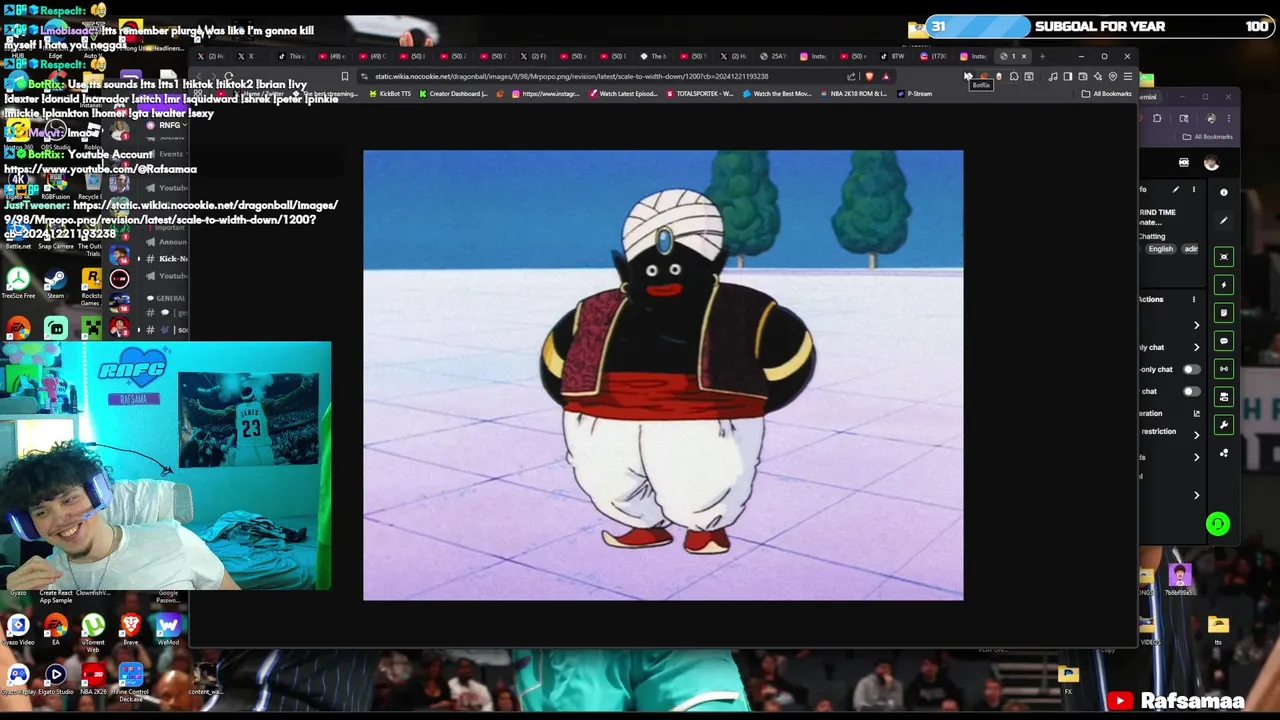
Task: Click the share icon in the address bar
Action: [x=852, y=76]
